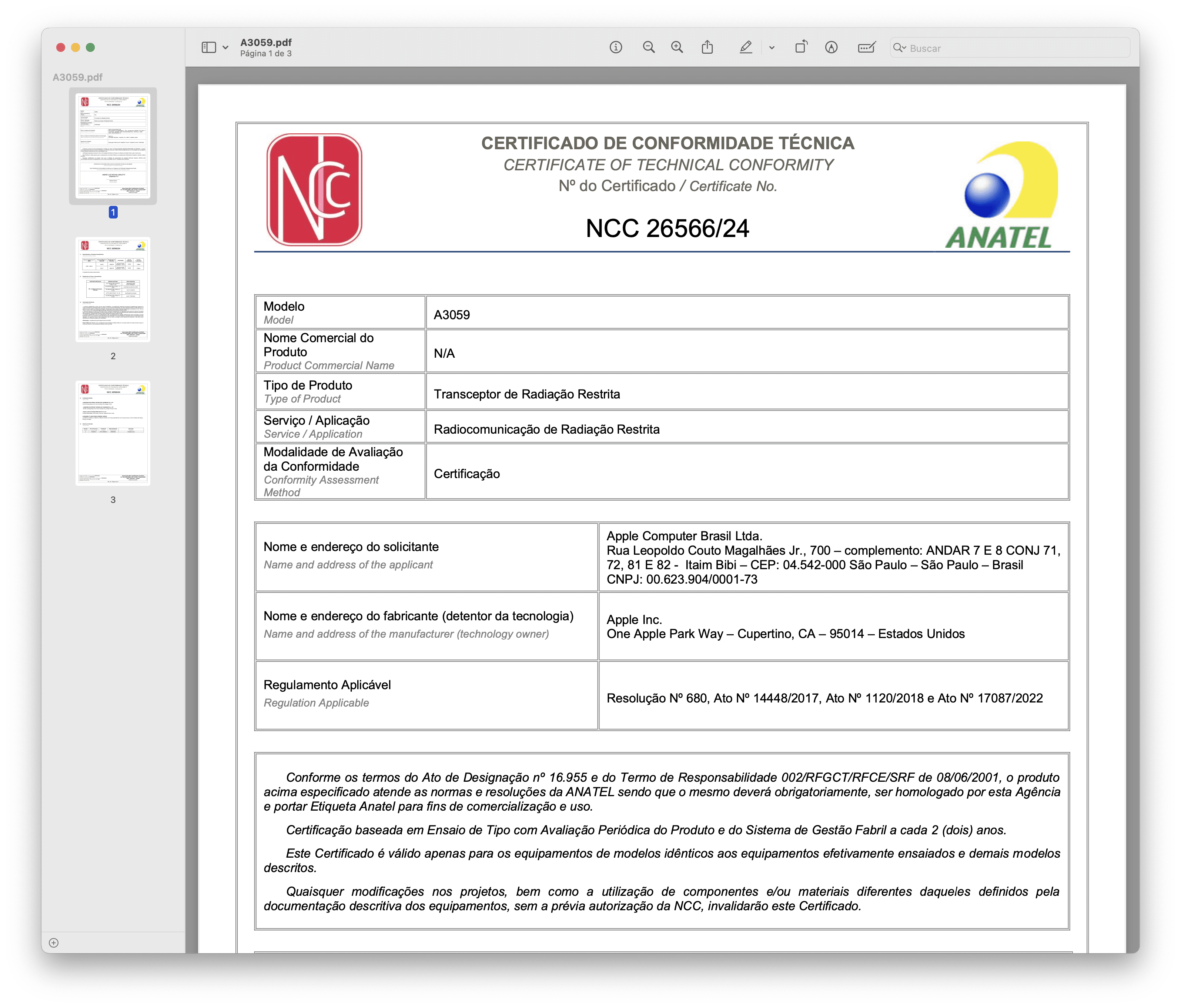This screenshot has height=1008, width=1181.
Task: Click the Regulamento Aplicável label
Action: tap(327, 685)
